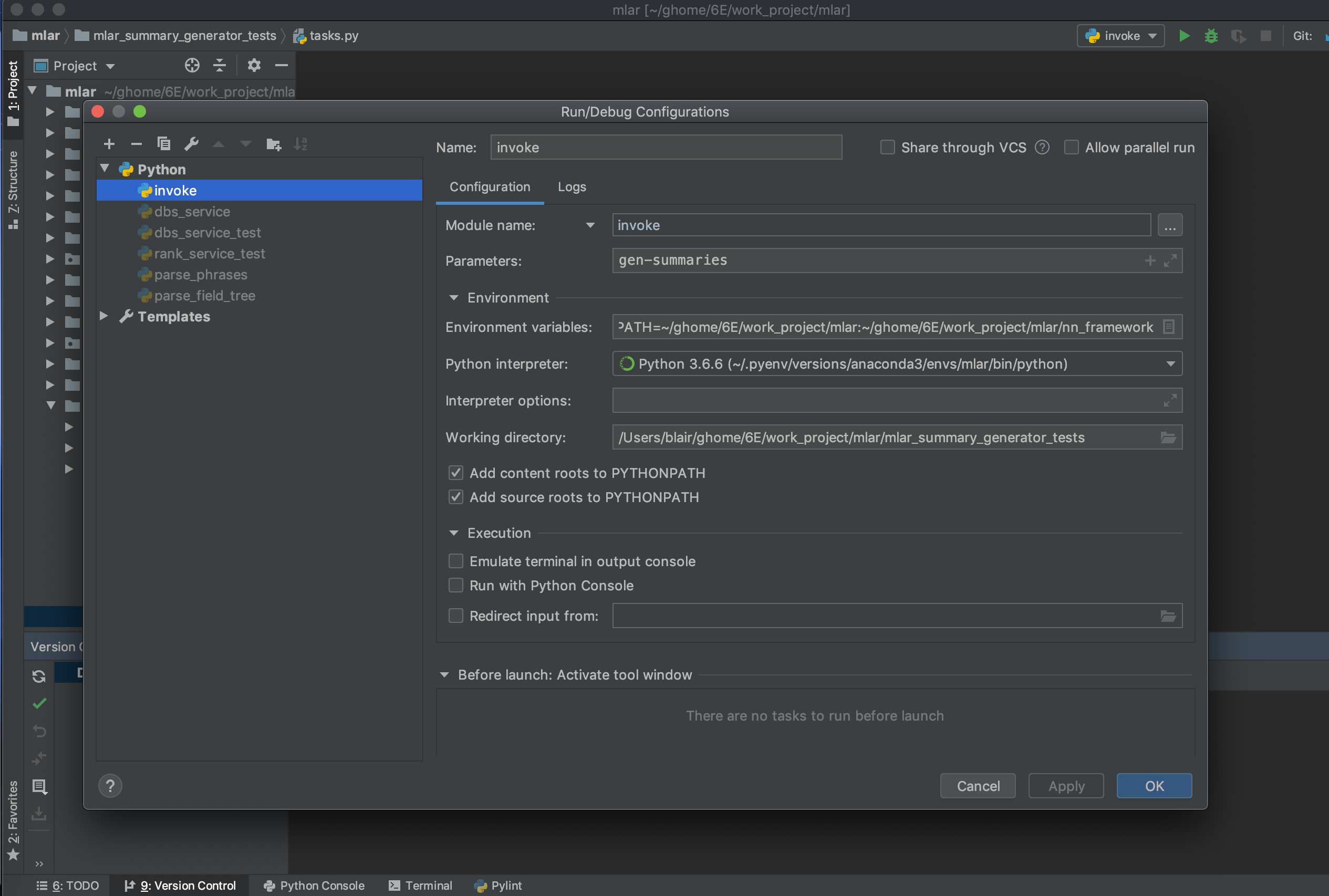The image size is (1329, 896).
Task: Confirm with the OK button
Action: point(1154,786)
